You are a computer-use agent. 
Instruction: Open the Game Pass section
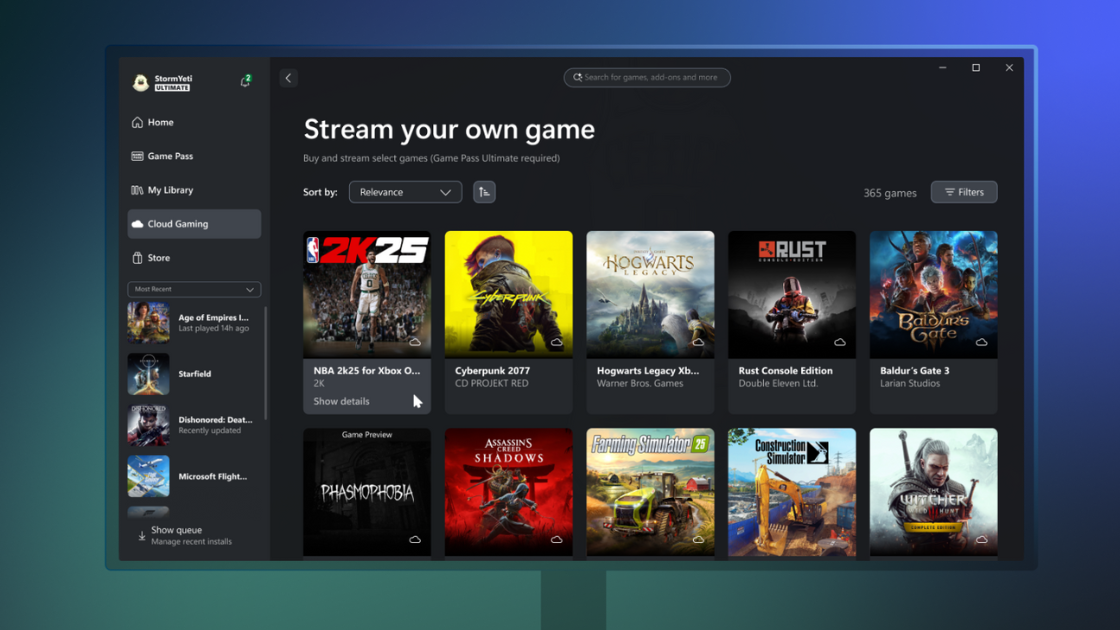click(194, 156)
